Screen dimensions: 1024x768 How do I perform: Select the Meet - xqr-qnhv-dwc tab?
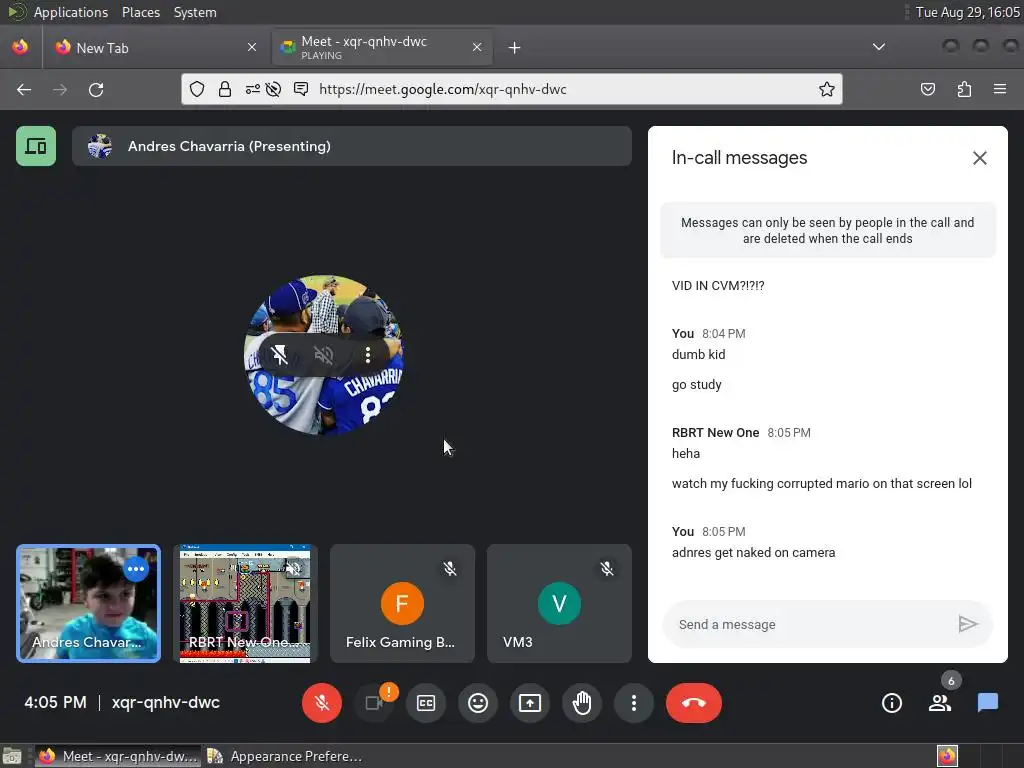382,48
